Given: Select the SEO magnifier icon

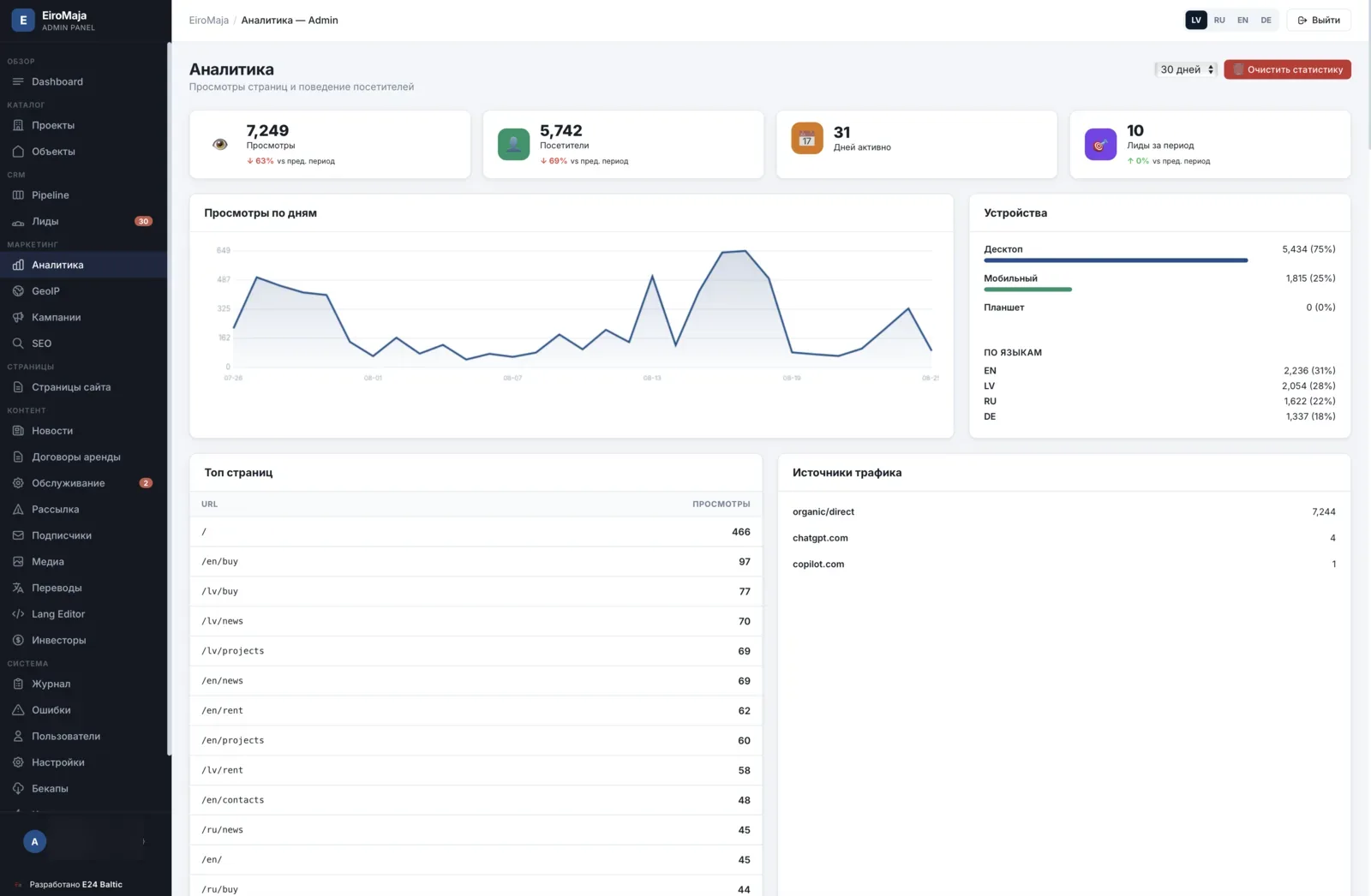Looking at the screenshot, I should (18, 343).
